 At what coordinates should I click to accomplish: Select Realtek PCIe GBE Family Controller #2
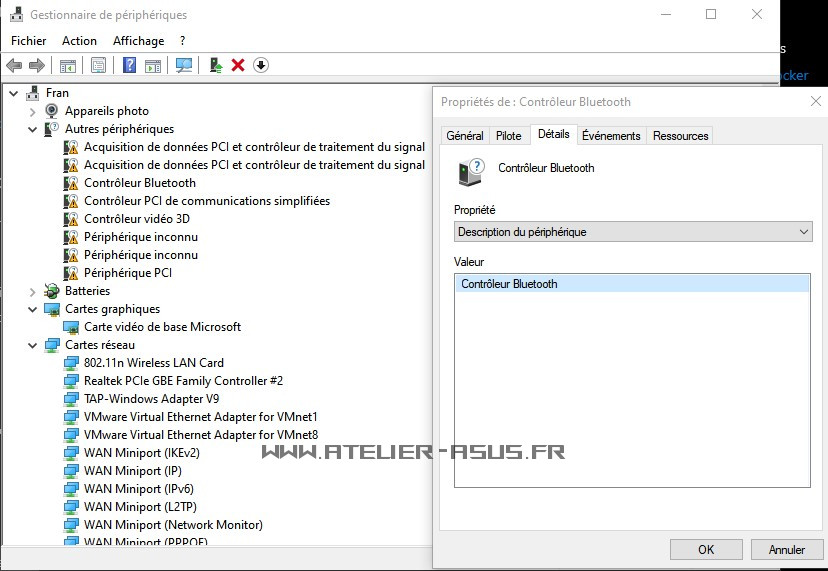tap(183, 381)
